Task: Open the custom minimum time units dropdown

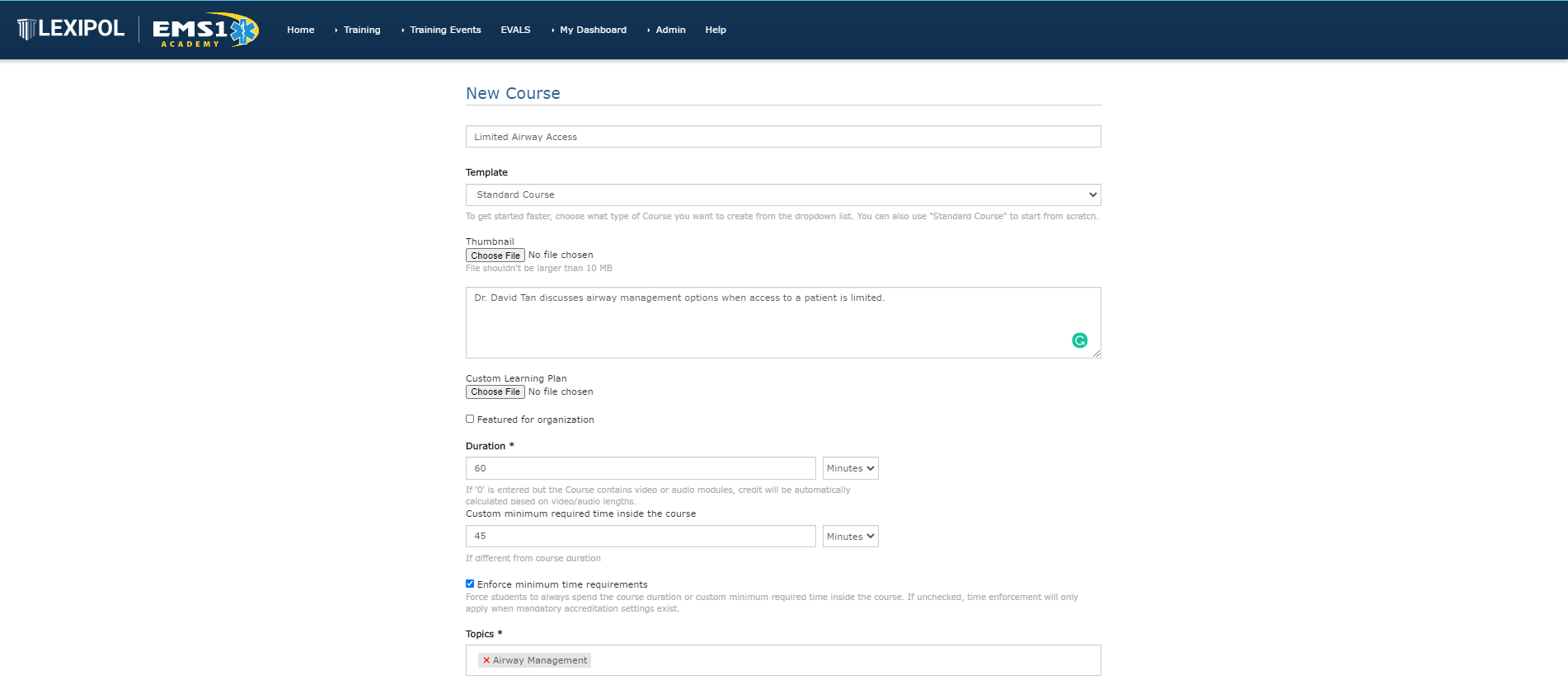Action: coord(851,537)
